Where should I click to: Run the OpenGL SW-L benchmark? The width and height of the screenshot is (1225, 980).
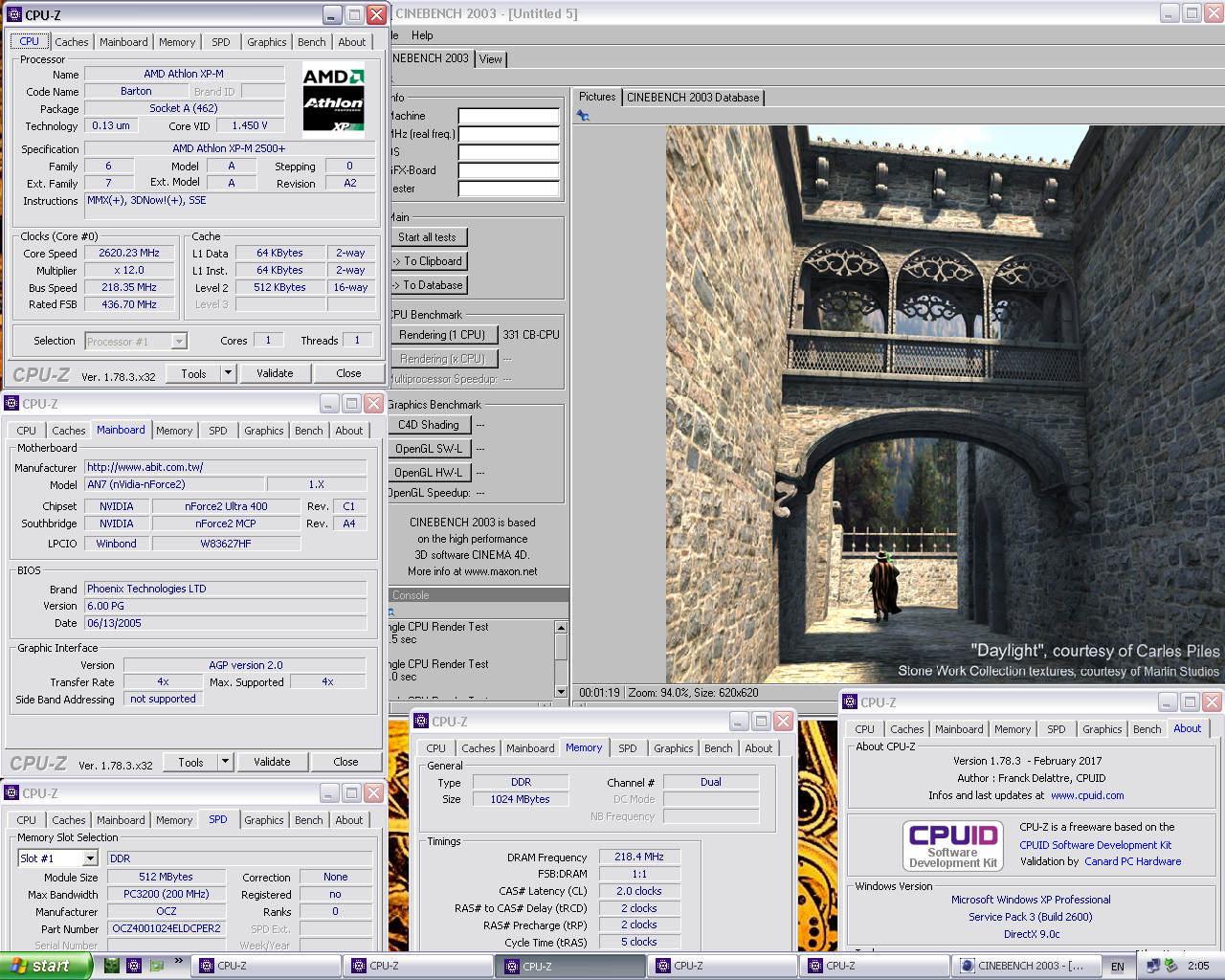coord(429,449)
